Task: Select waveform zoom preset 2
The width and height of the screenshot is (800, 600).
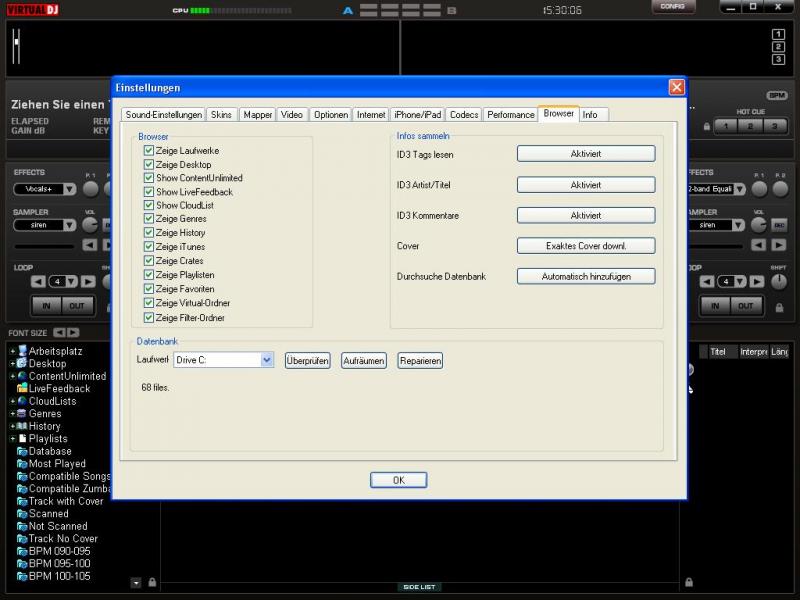Action: pos(778,47)
